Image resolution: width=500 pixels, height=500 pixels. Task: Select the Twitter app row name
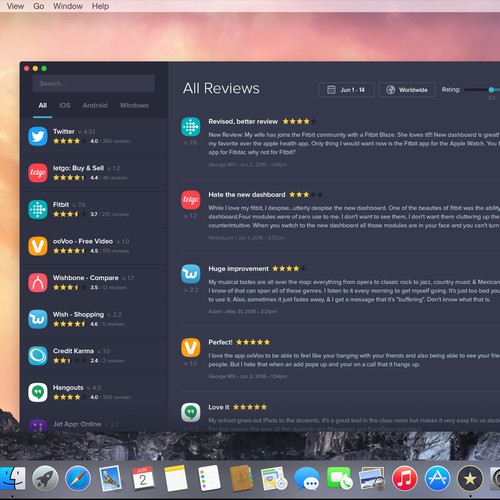click(x=64, y=131)
